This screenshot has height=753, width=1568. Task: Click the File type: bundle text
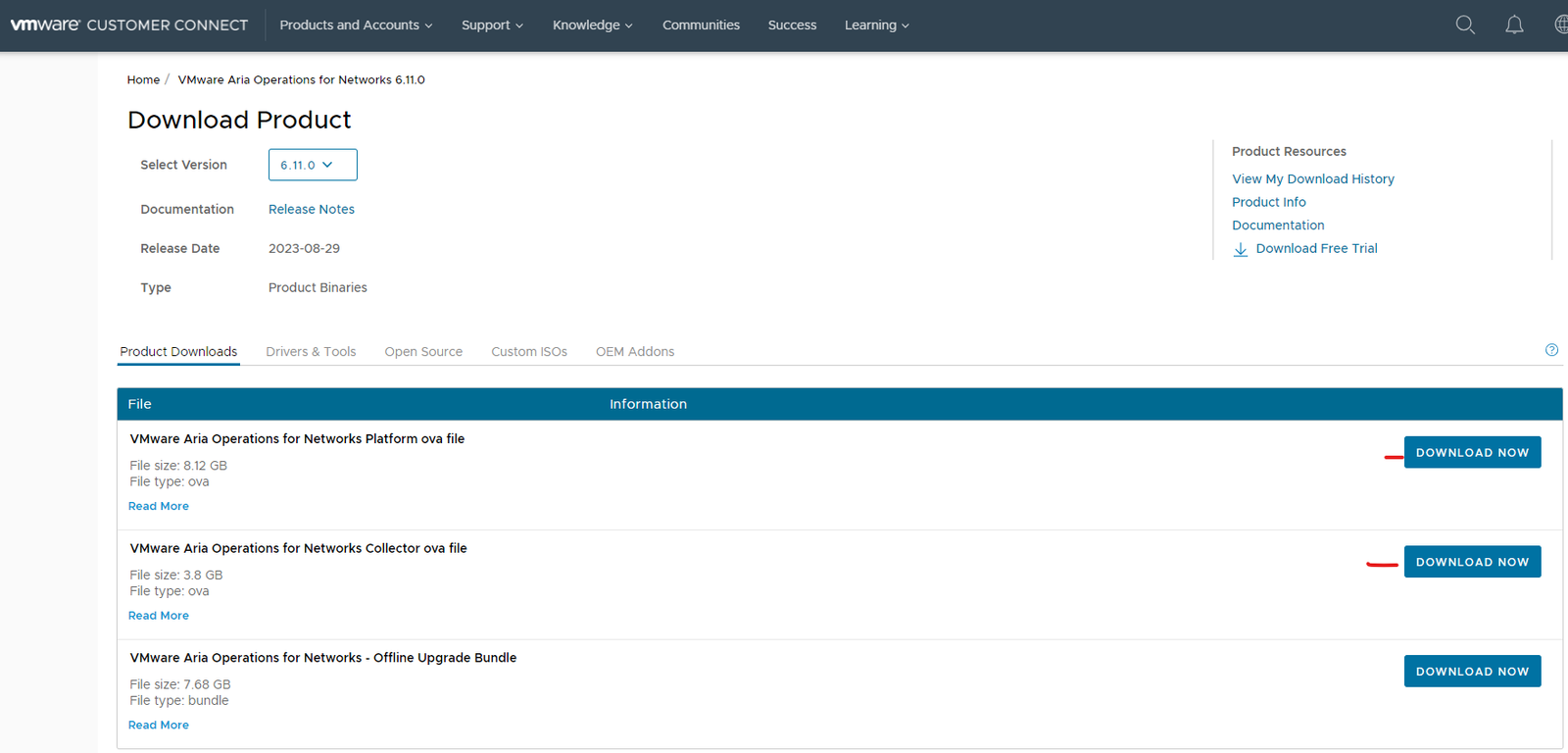point(179,701)
